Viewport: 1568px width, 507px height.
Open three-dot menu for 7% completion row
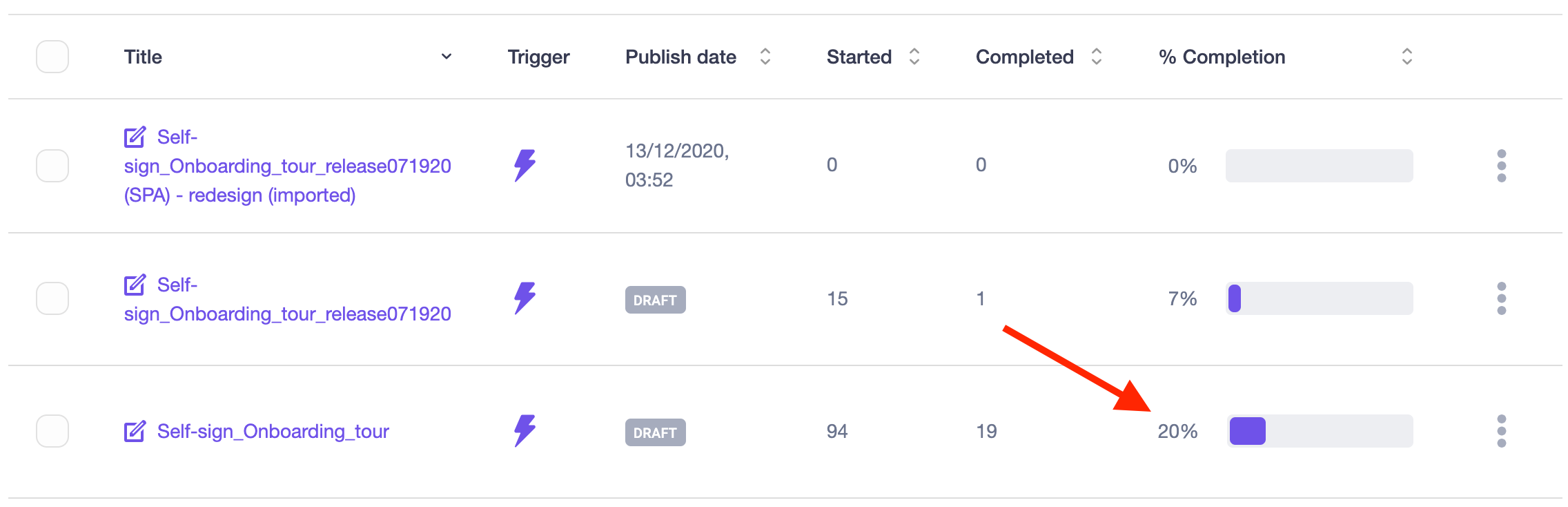click(x=1501, y=298)
